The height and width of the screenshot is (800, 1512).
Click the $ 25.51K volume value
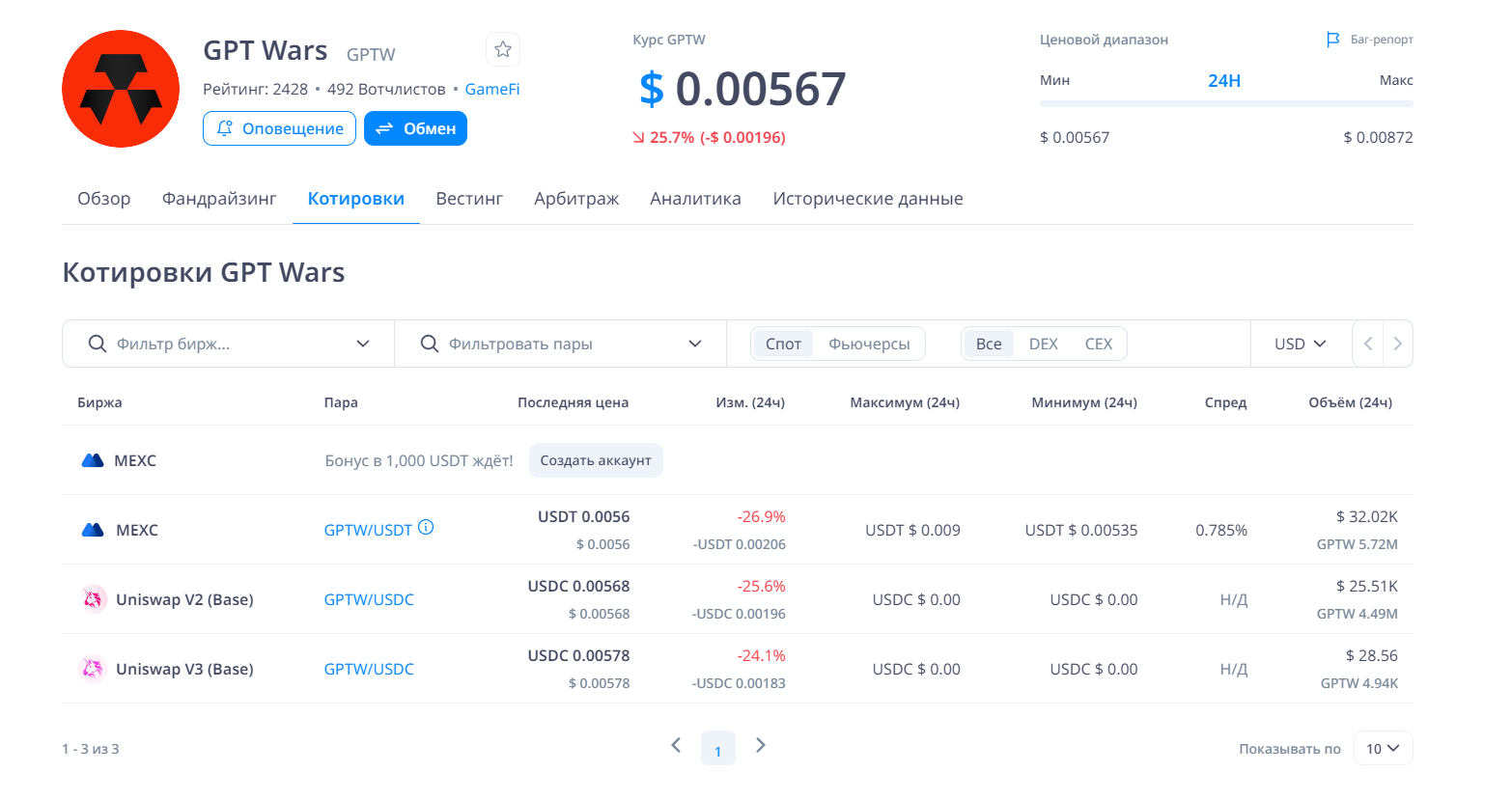(1366, 586)
